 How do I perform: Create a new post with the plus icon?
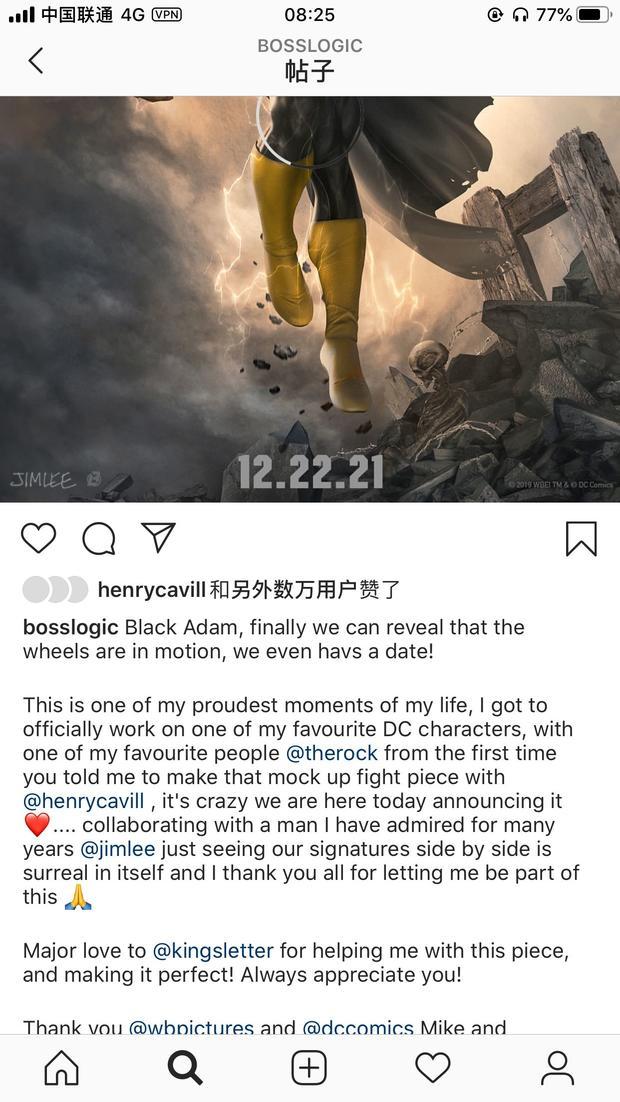pyautogui.click(x=309, y=1068)
